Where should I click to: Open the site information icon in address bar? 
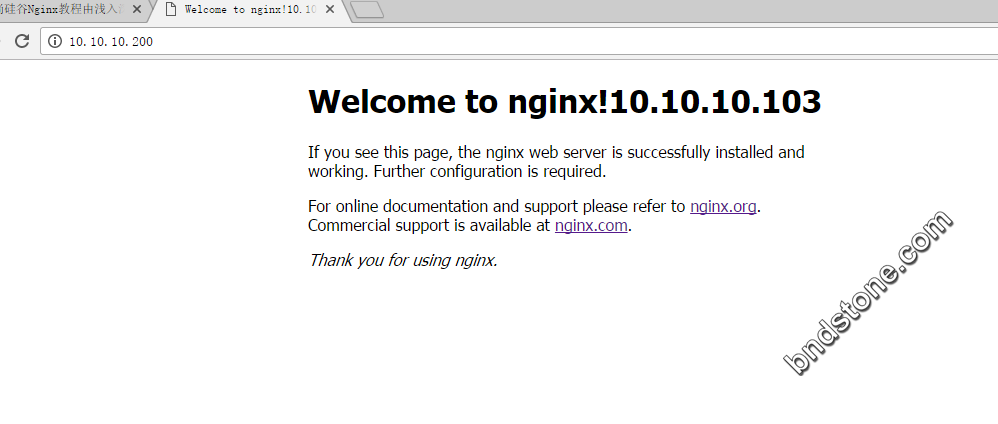click(x=55, y=41)
